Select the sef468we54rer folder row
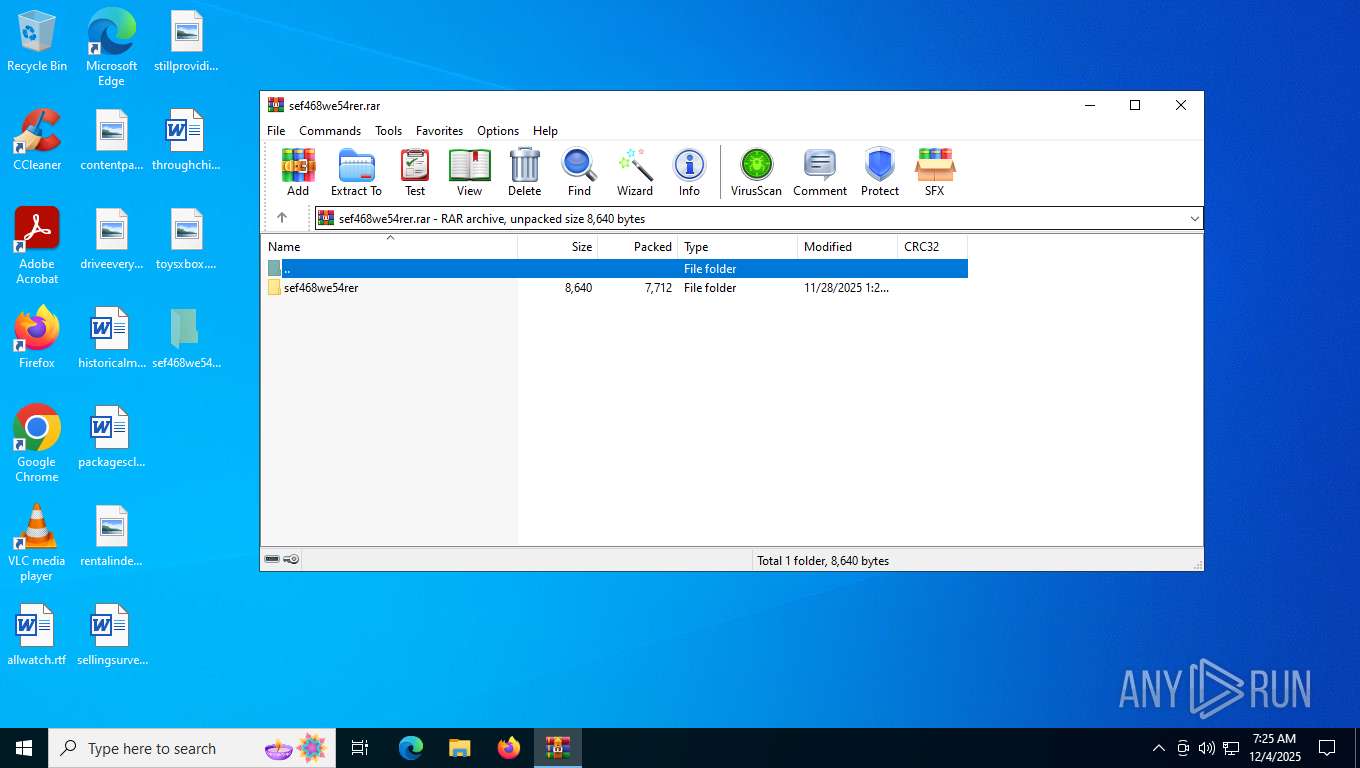This screenshot has height=768, width=1360. coord(615,288)
